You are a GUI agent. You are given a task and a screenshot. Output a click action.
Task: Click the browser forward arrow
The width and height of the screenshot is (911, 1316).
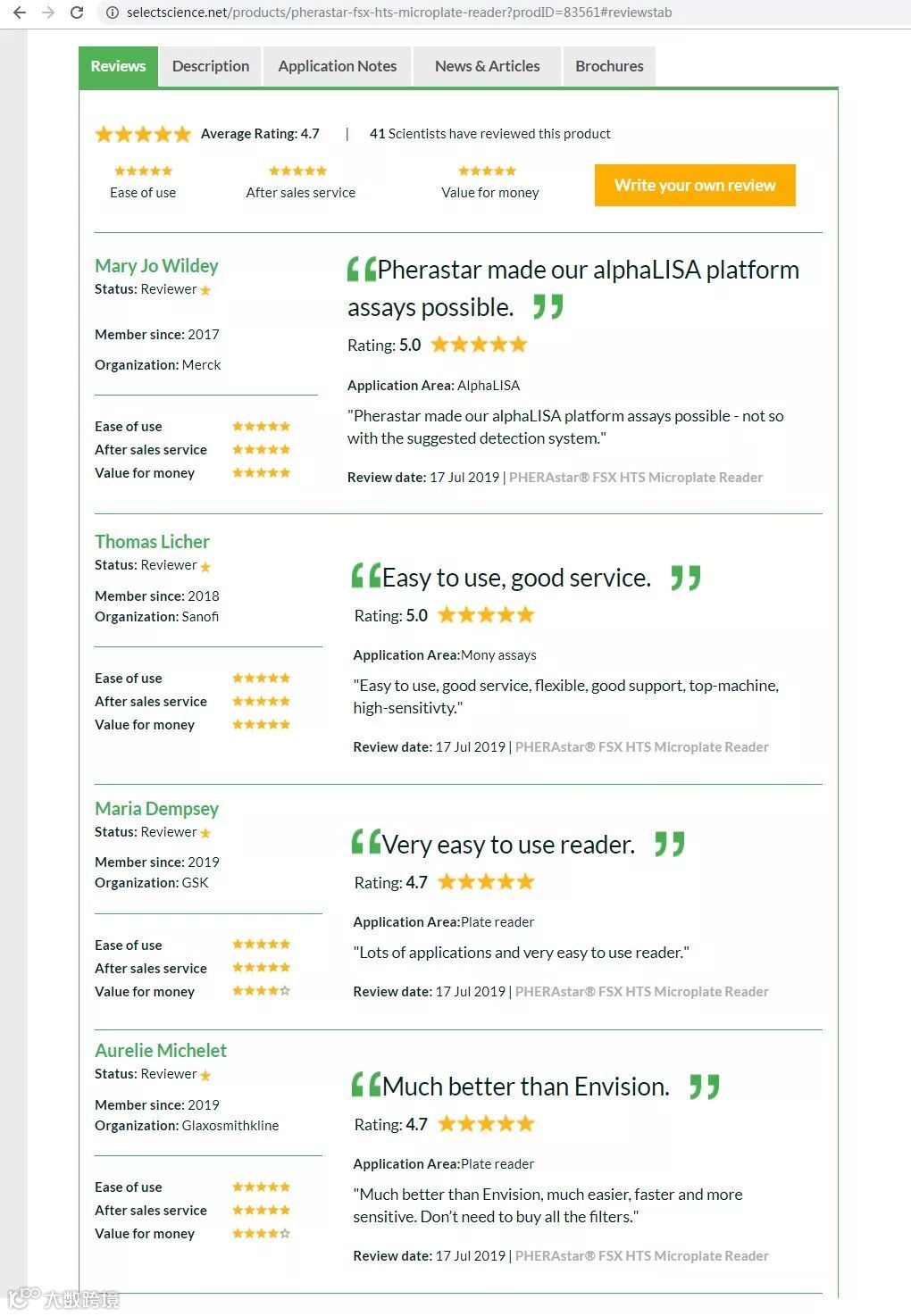pos(48,12)
